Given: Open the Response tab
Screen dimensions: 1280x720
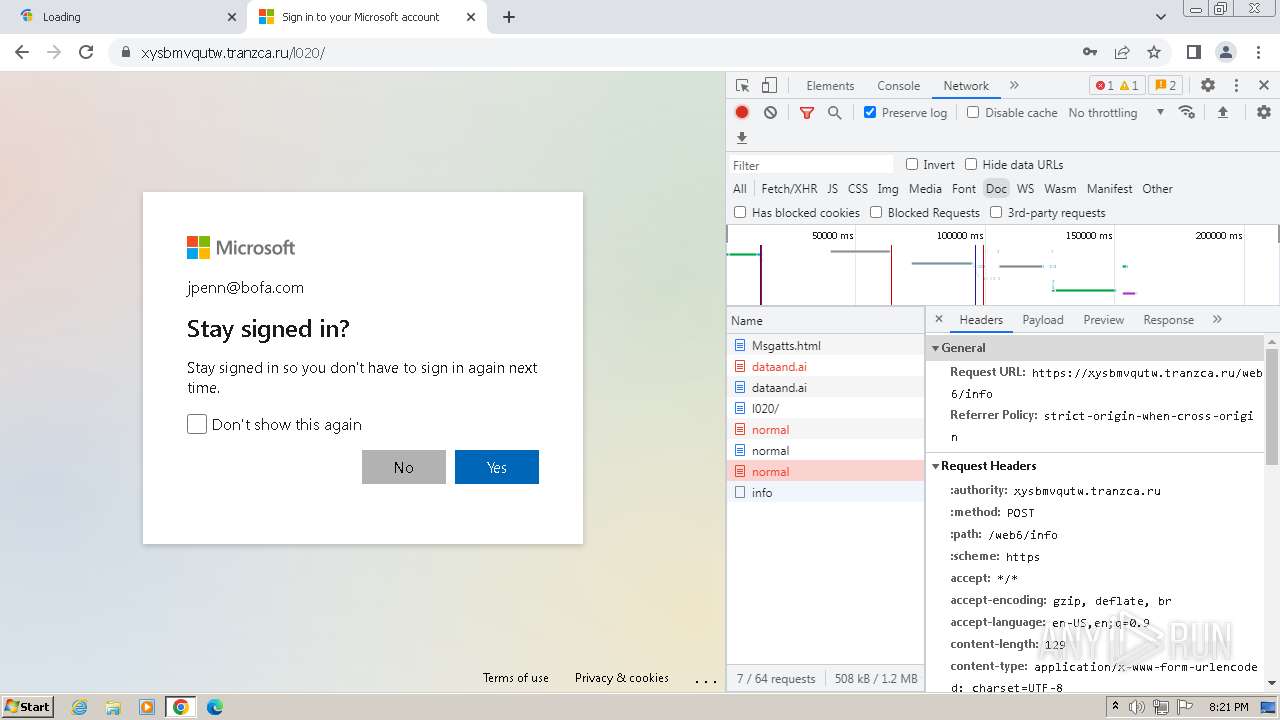Looking at the screenshot, I should point(1168,320).
